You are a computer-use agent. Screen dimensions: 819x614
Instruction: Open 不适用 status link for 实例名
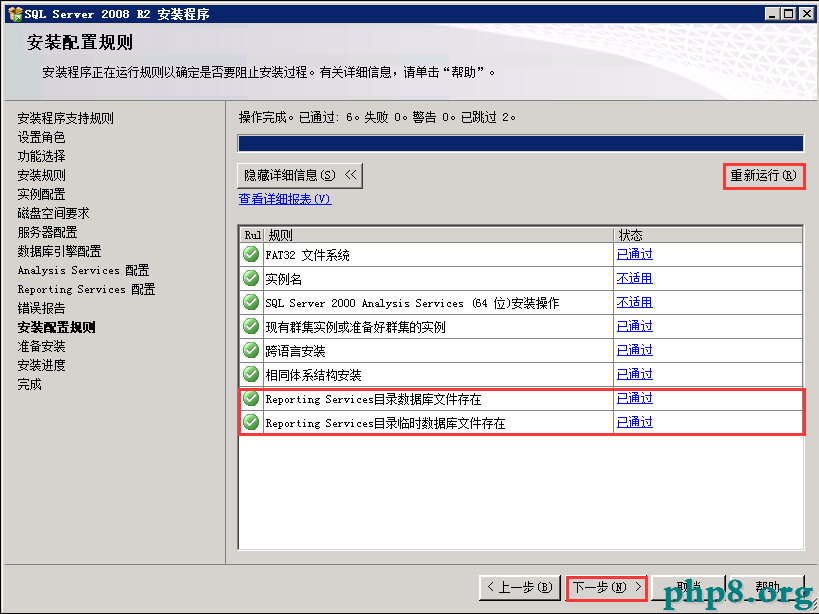(x=635, y=278)
